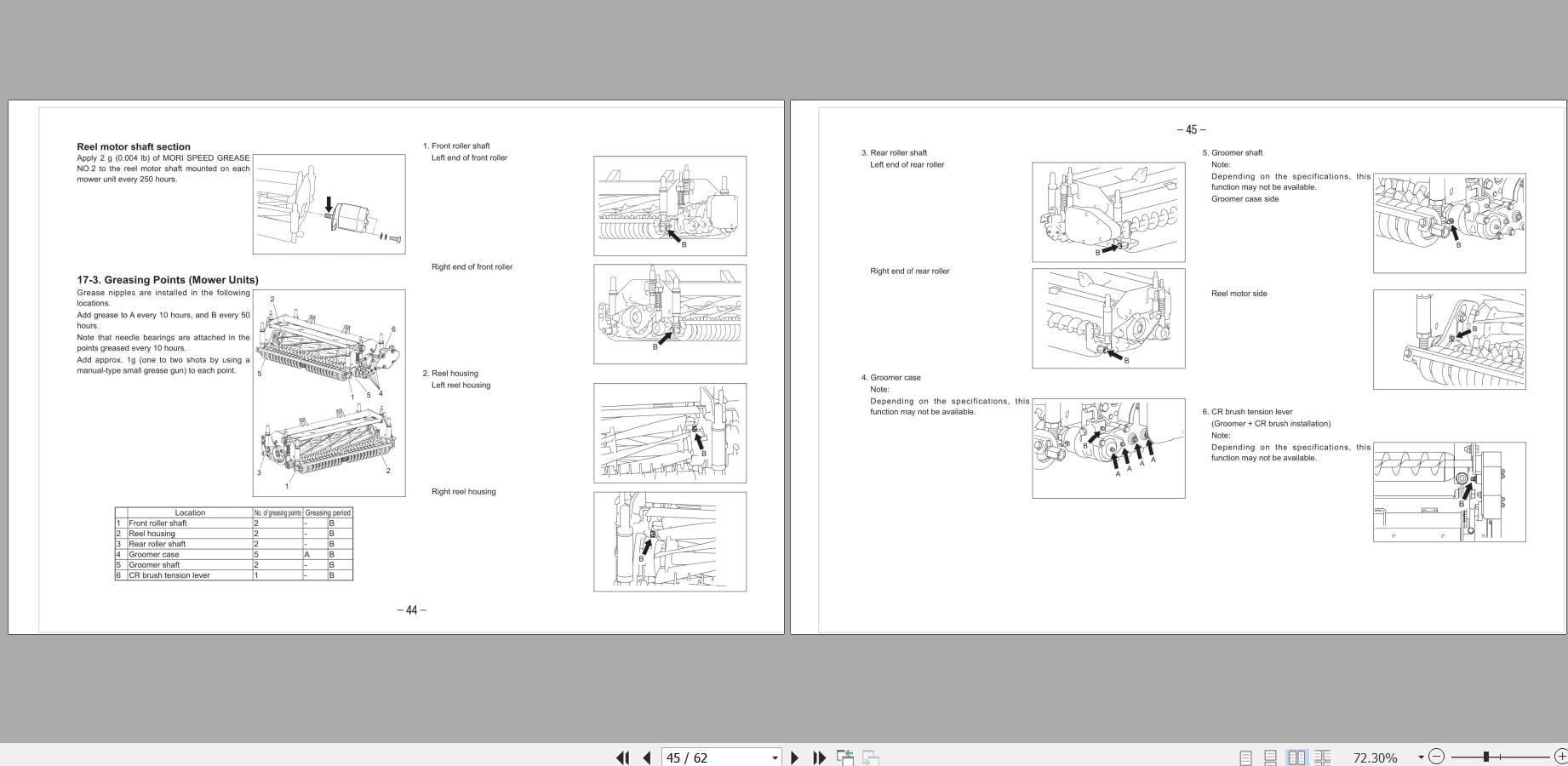Screen dimensions: 1568x766
Task: Select the page number input field
Action: coord(698,757)
